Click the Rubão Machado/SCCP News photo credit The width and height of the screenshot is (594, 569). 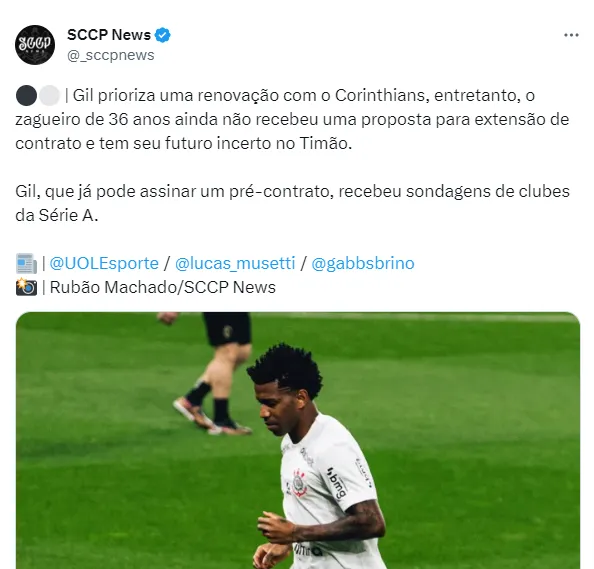point(163,287)
